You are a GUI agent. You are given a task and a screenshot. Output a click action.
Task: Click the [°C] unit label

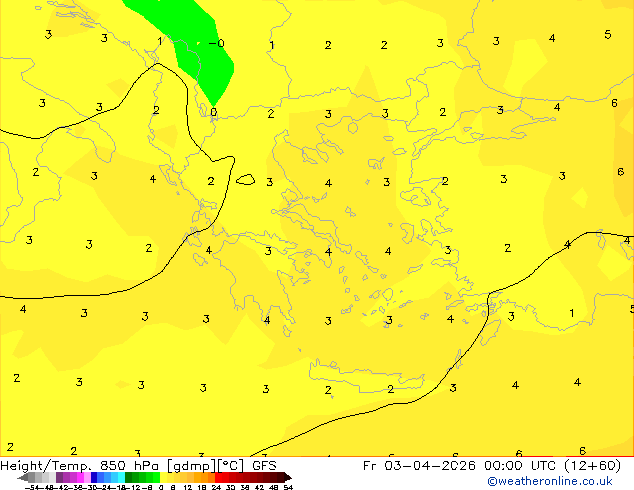(231, 466)
